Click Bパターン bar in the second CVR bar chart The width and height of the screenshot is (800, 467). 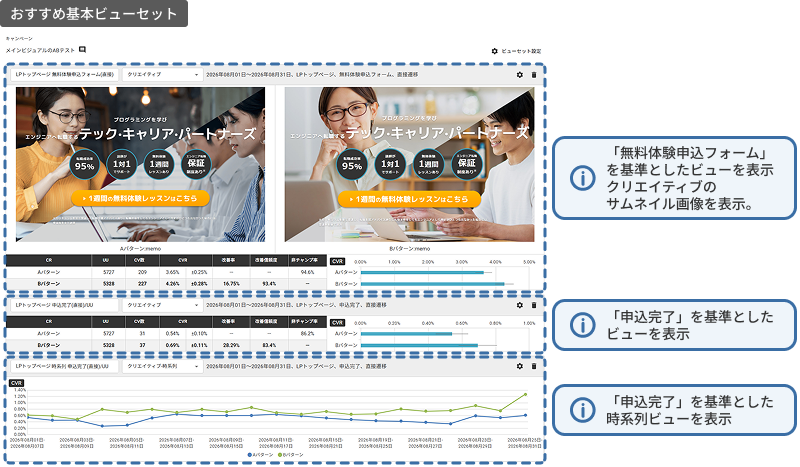419,346
